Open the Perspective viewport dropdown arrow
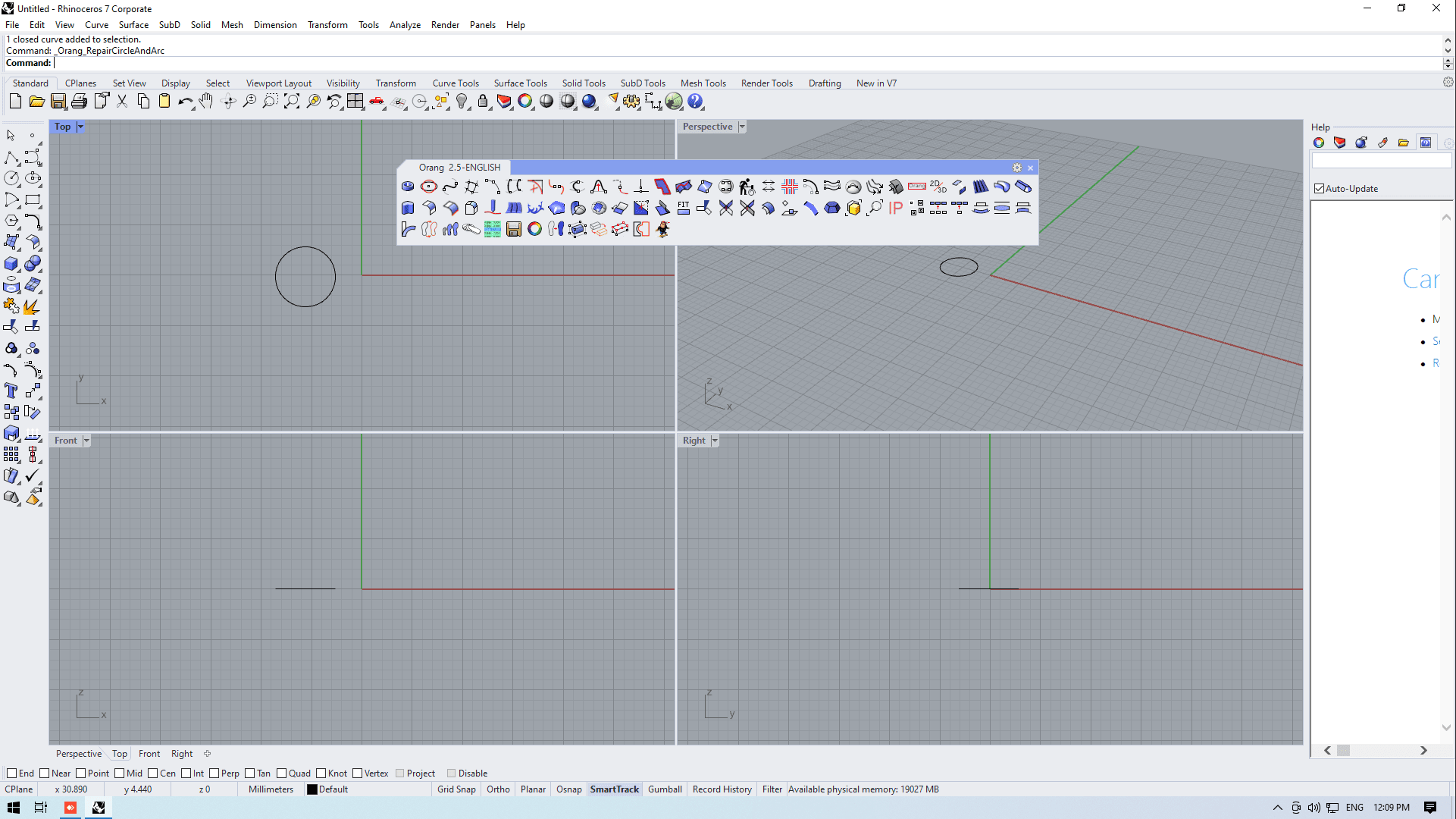Screen dimensions: 1456x819 [x=742, y=127]
